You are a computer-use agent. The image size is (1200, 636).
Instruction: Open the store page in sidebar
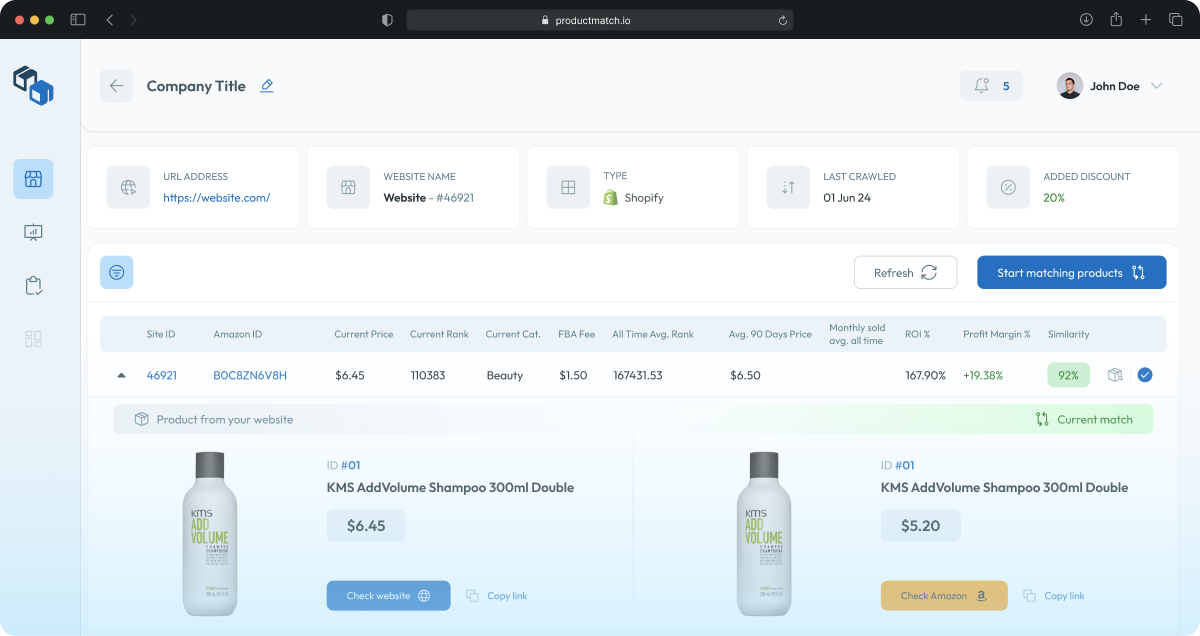(33, 179)
